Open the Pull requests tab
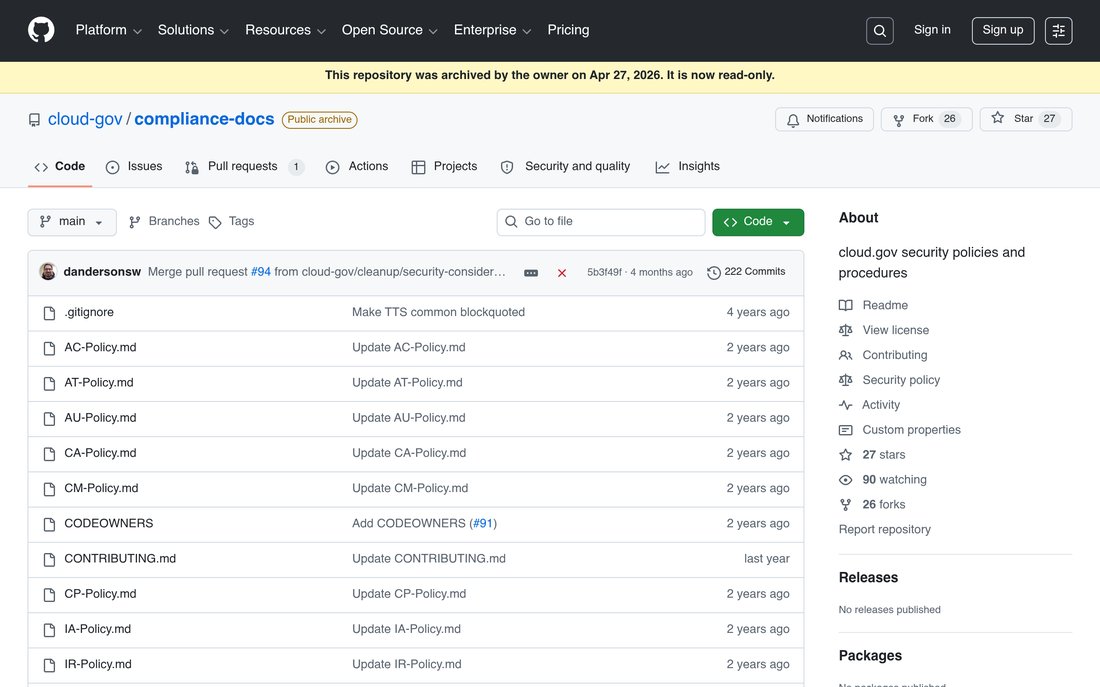 point(243,167)
